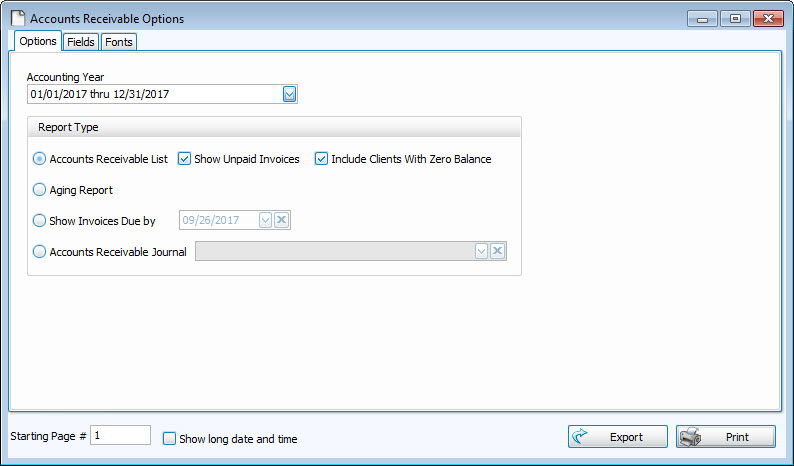Screen dimensions: 794x466
Task: Select the Aging Report radio option
Action: click(x=40, y=189)
